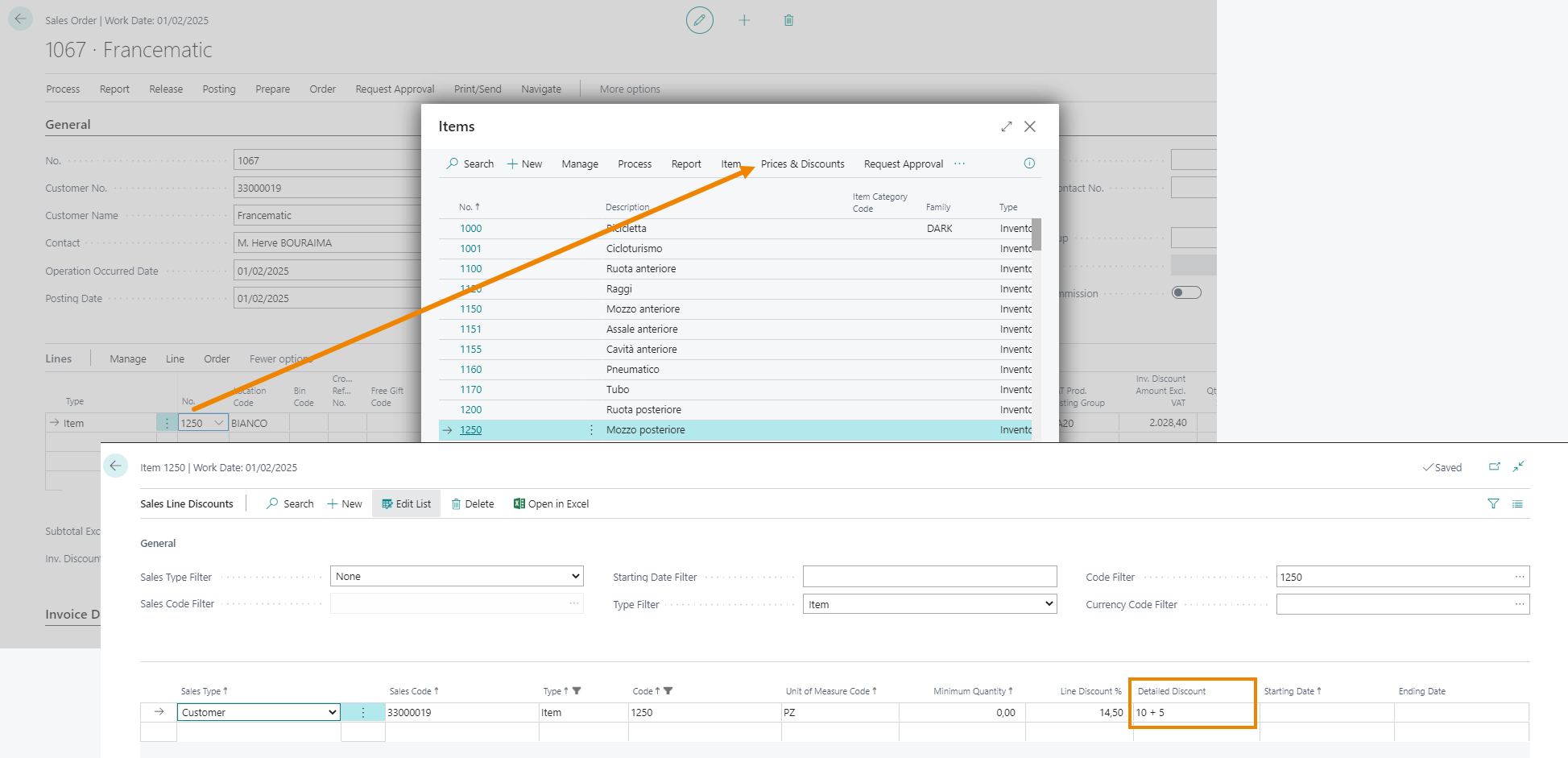
Task: Collapse the Item 1250 page with arrows icon
Action: tap(1518, 466)
